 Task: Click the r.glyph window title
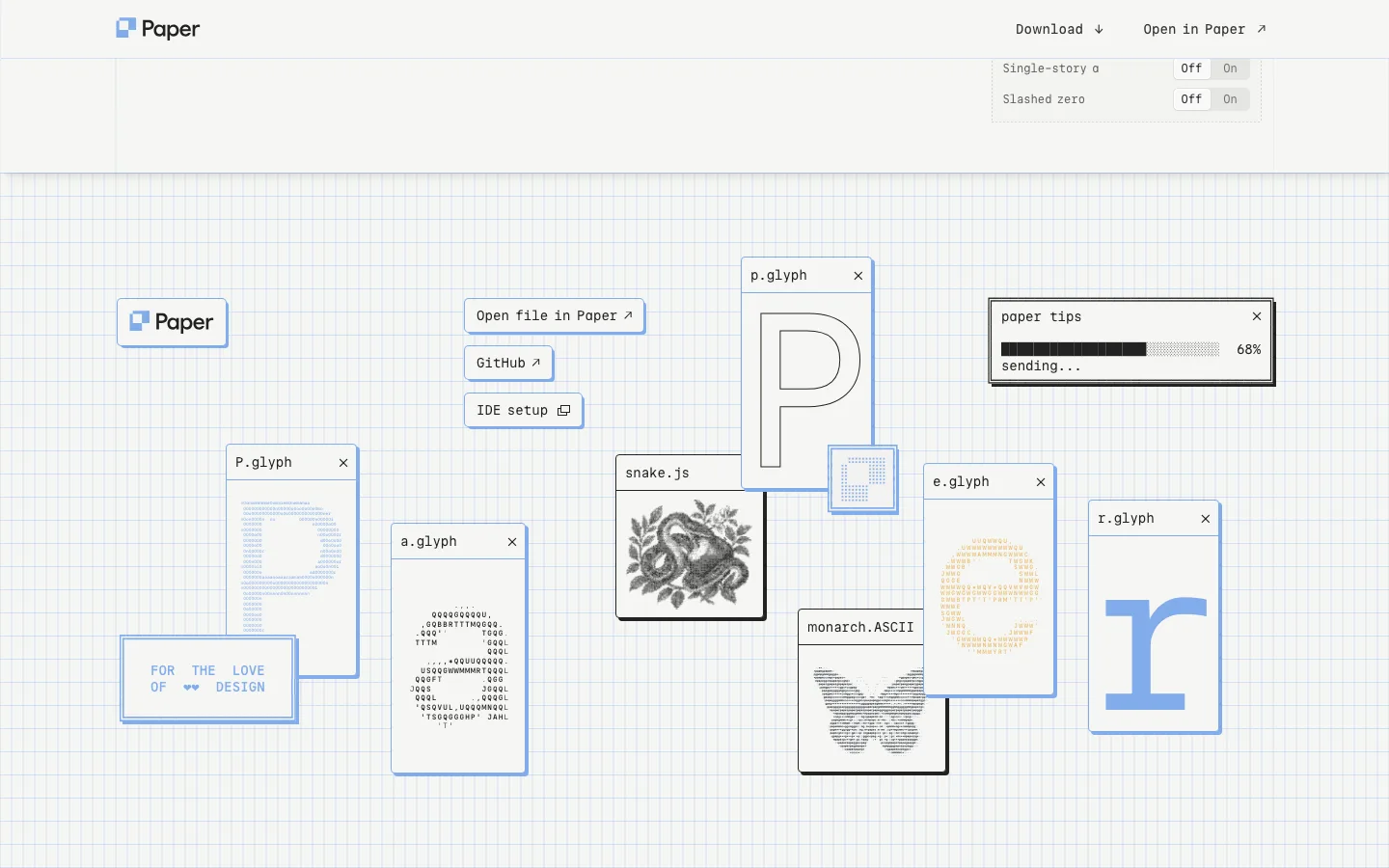(1126, 519)
